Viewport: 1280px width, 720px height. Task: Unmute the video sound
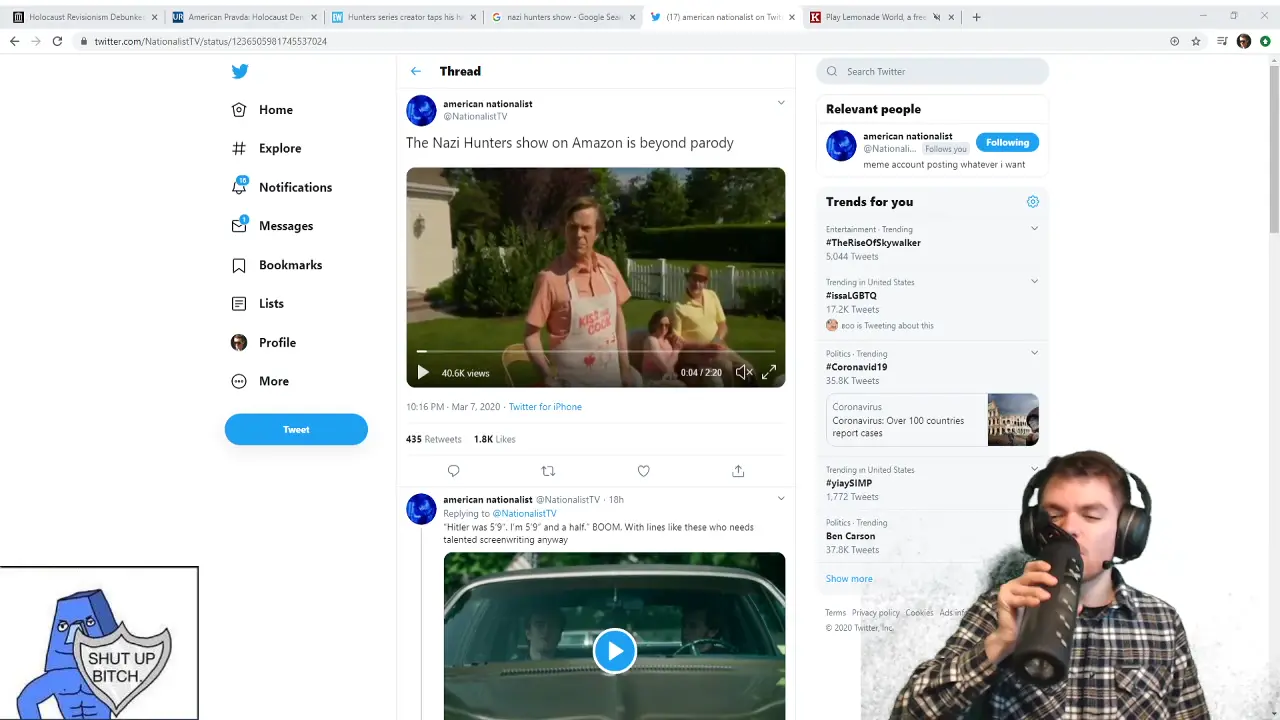click(743, 372)
